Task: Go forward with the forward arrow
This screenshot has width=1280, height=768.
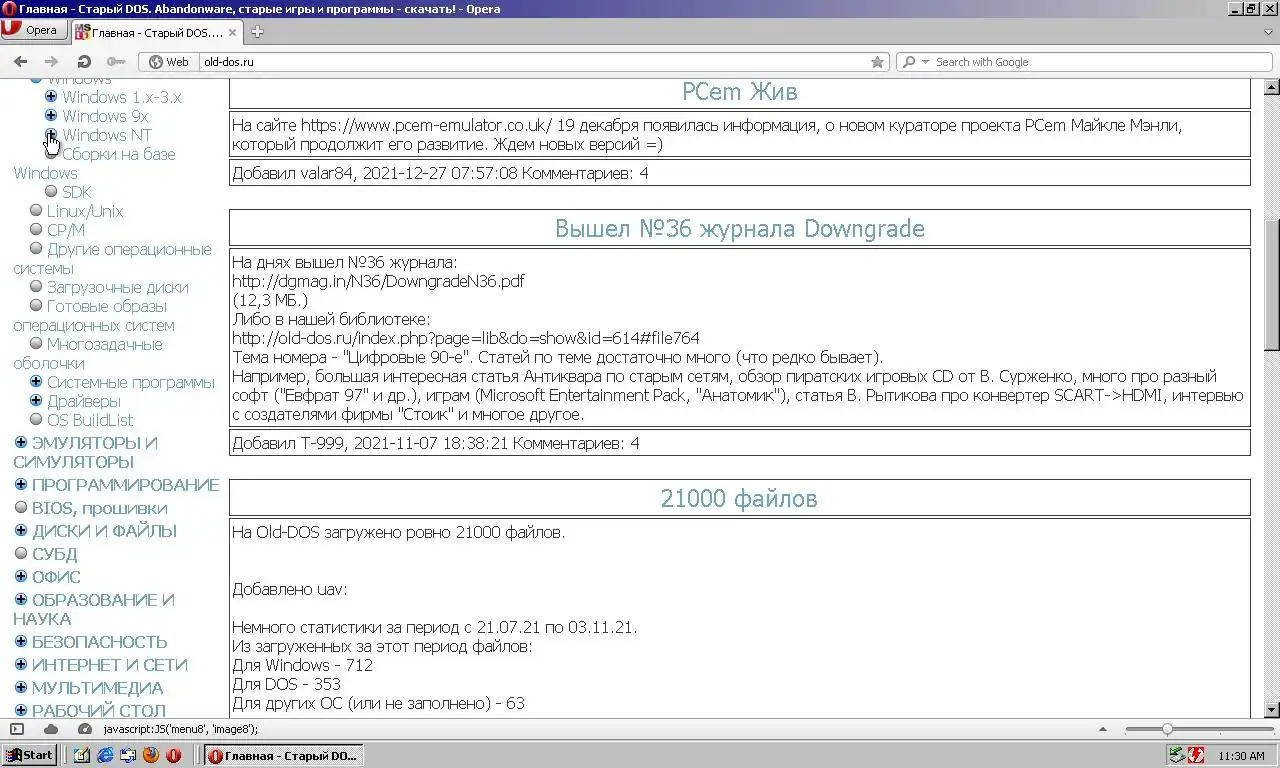Action: click(x=51, y=62)
